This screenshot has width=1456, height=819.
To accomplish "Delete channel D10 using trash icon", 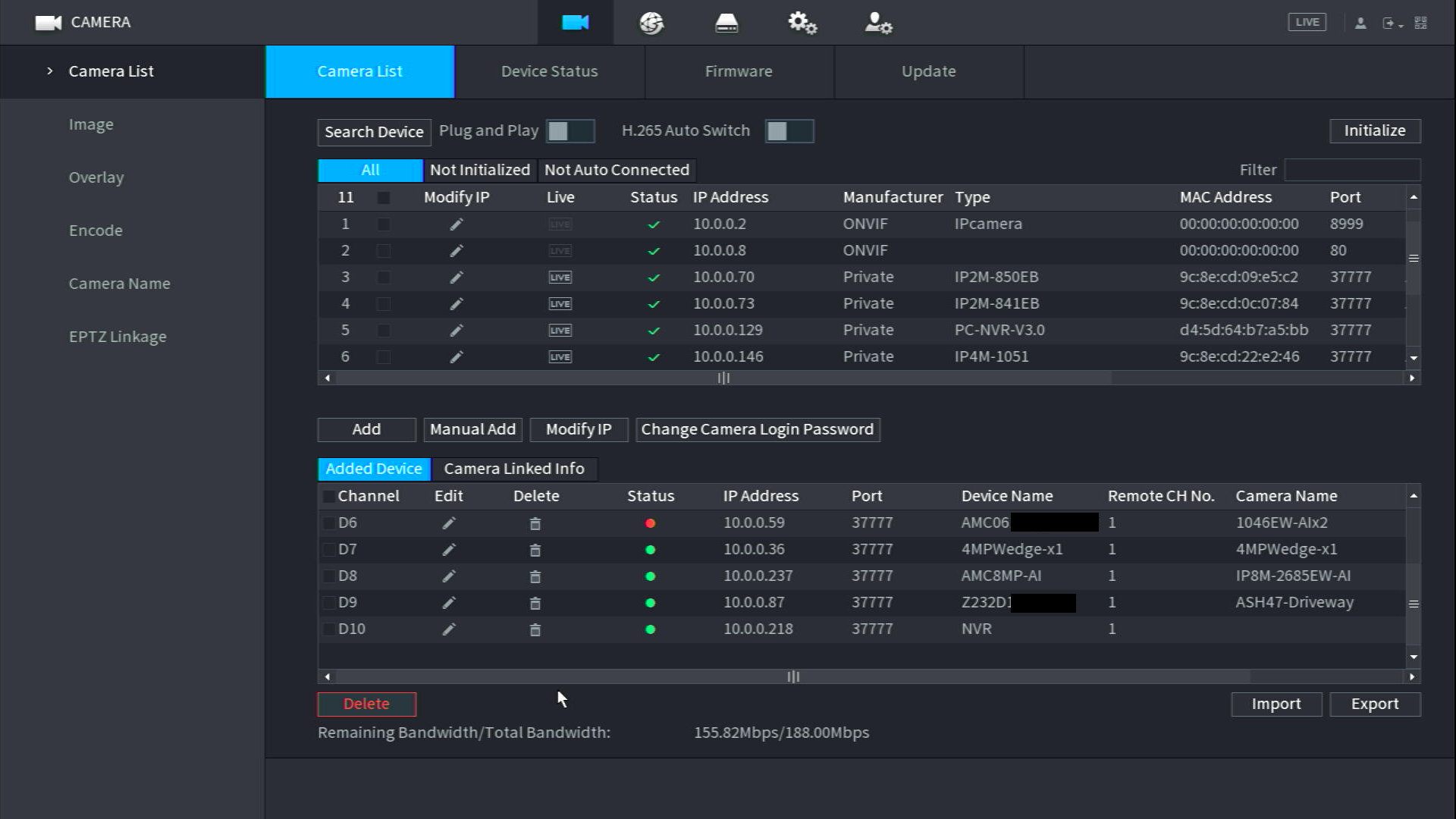I will click(x=535, y=629).
